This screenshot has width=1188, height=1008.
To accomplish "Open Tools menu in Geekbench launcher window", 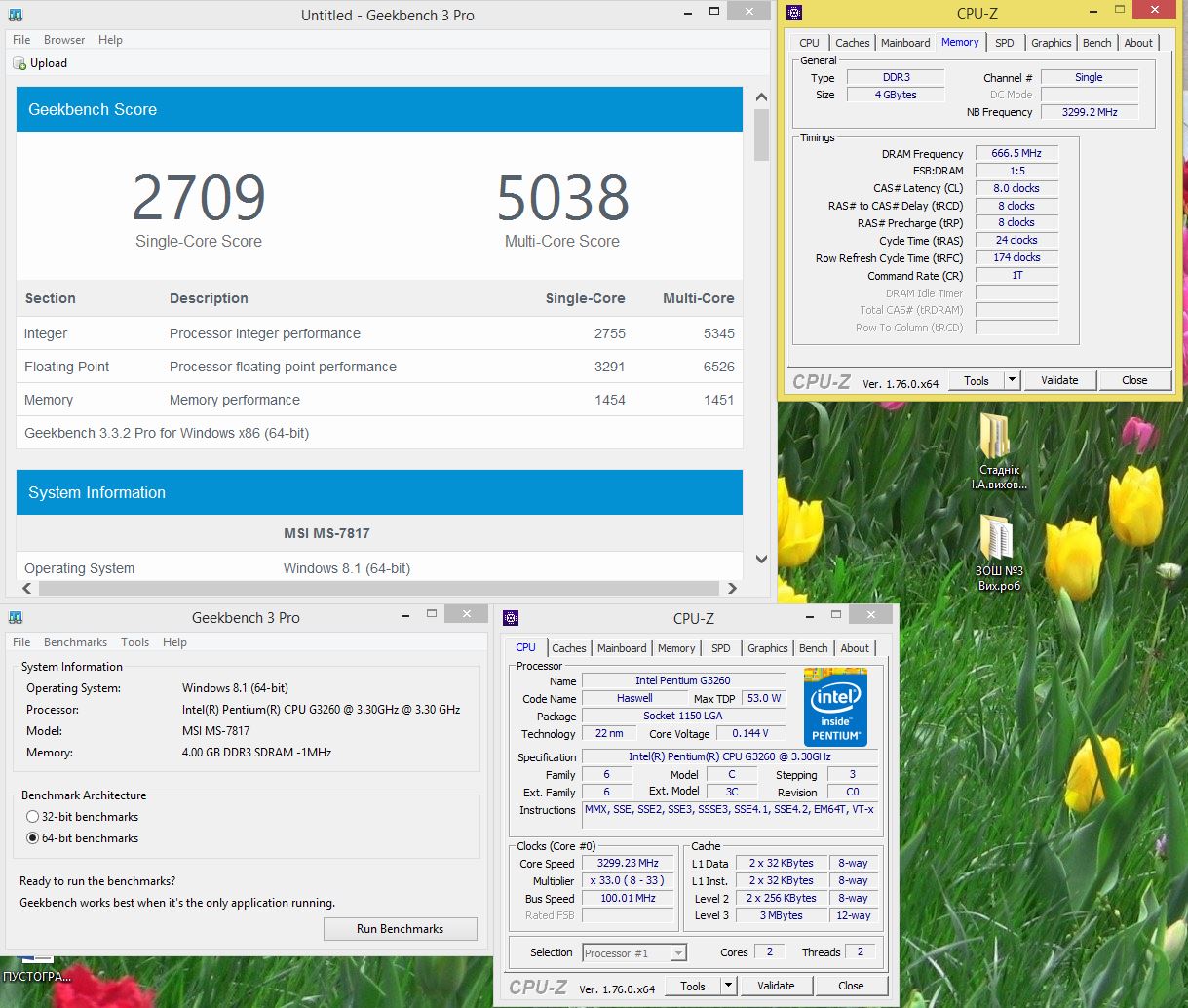I will (135, 642).
